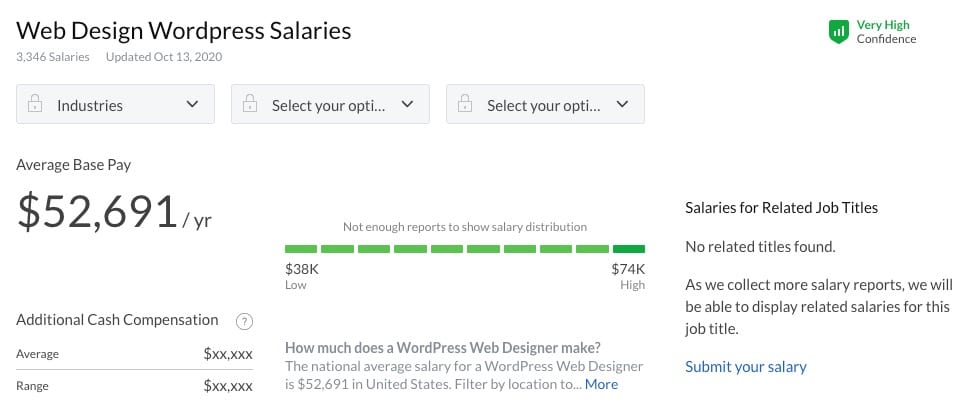Click the dark green last salary bar segment

click(629, 249)
